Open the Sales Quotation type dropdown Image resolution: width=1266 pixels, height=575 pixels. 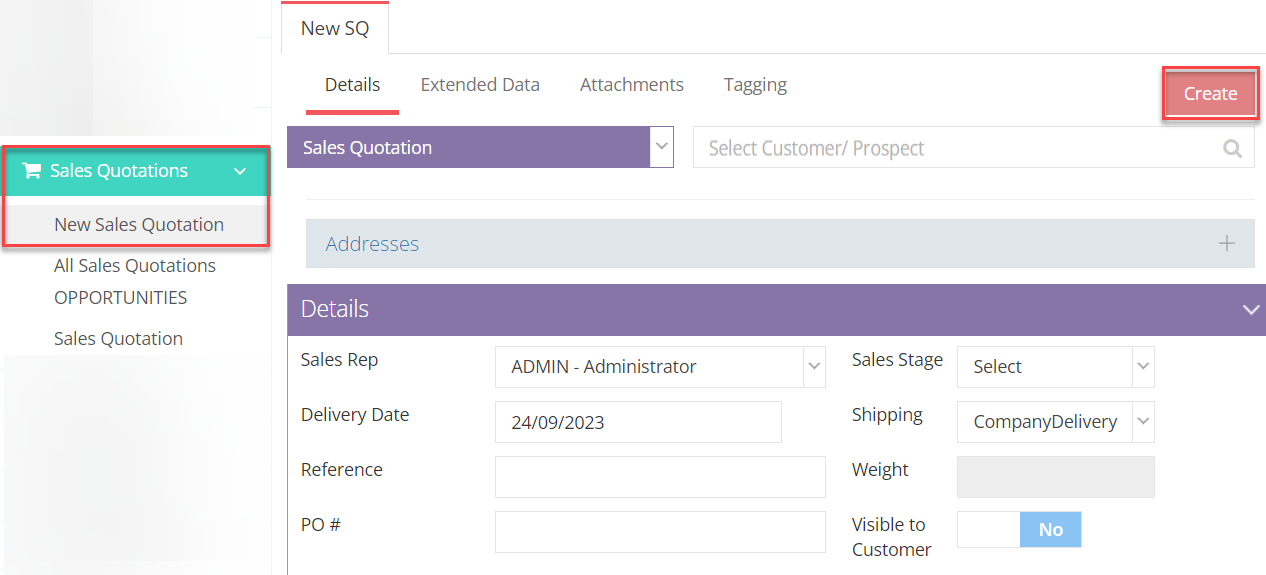pyautogui.click(x=661, y=147)
